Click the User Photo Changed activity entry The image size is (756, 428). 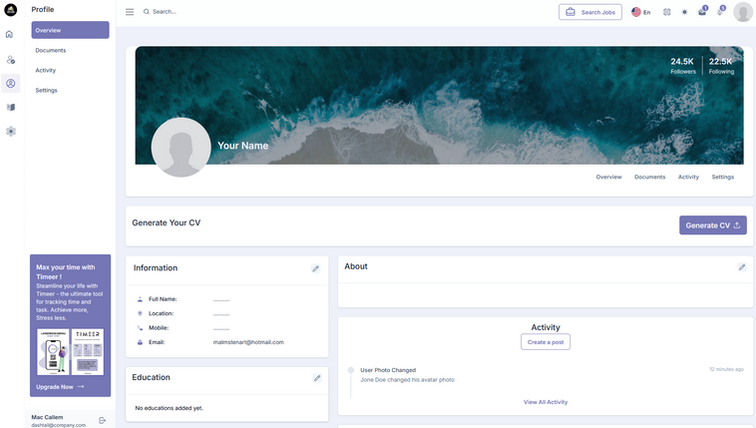pyautogui.click(x=388, y=370)
